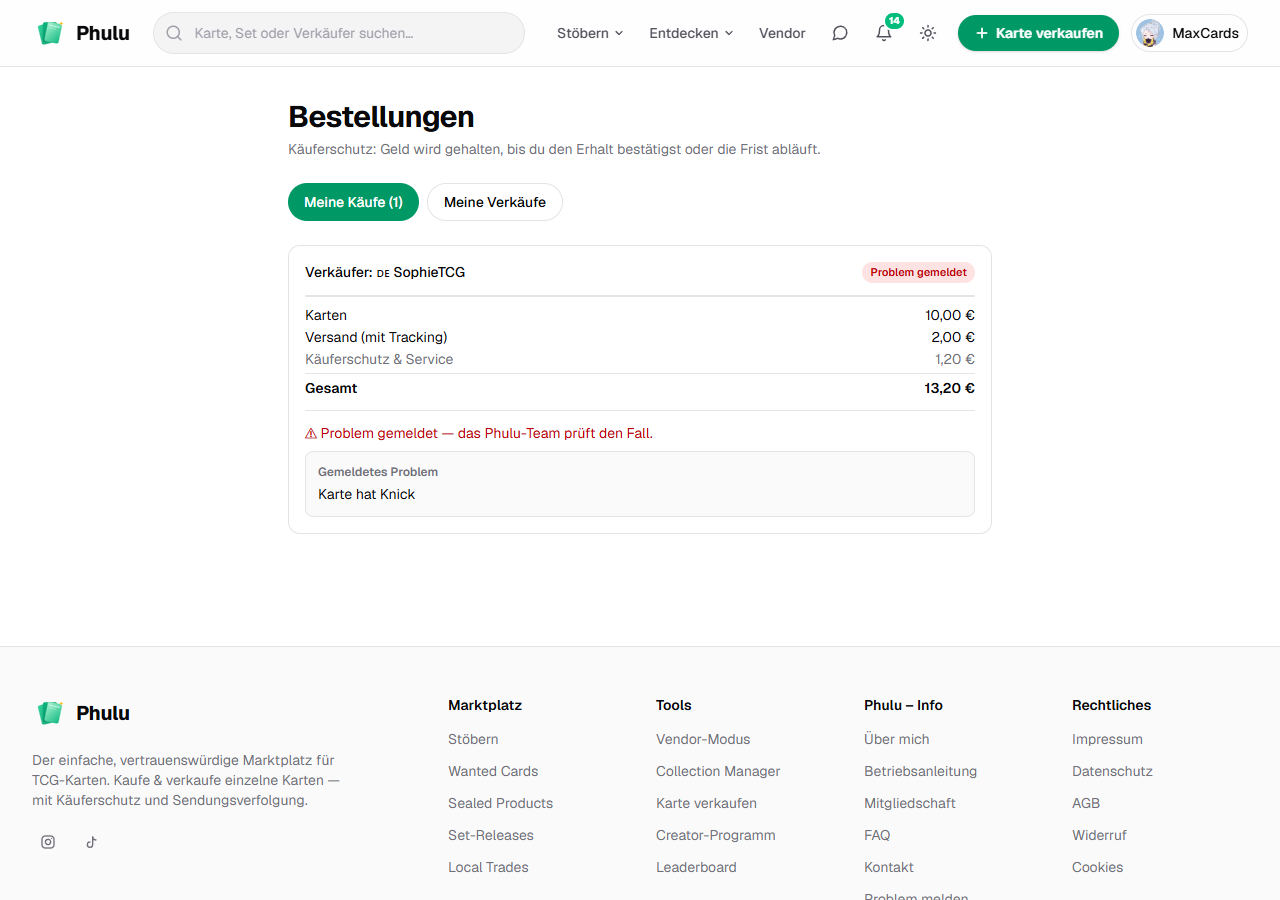Click the search magnifier icon
1280x900 pixels.
pos(174,33)
